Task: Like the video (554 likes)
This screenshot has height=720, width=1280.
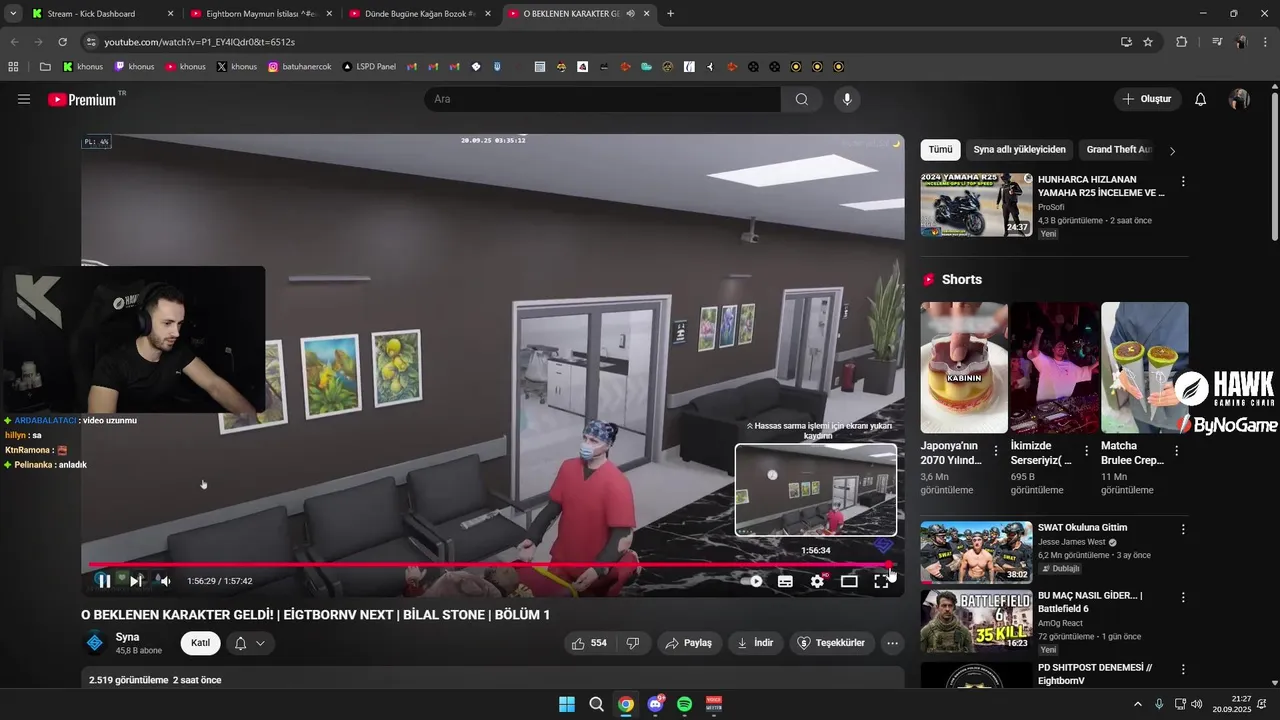Action: [589, 643]
